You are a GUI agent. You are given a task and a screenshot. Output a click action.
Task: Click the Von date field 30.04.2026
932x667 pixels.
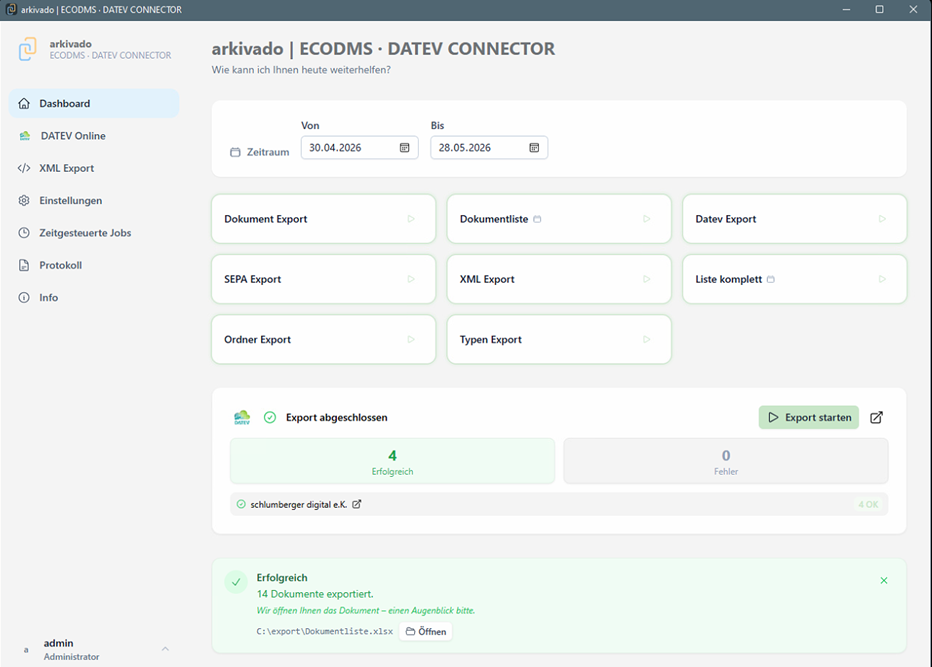point(360,147)
